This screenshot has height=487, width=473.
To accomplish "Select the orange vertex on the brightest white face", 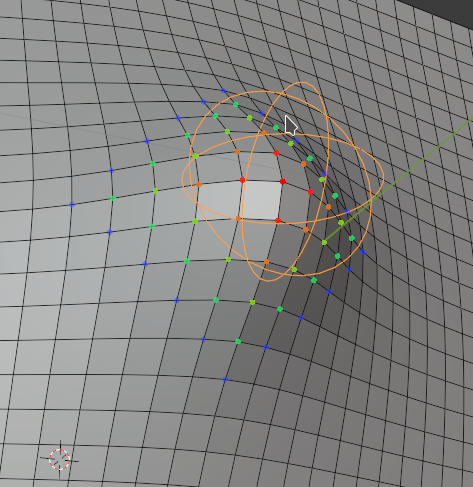I will coord(238,219).
